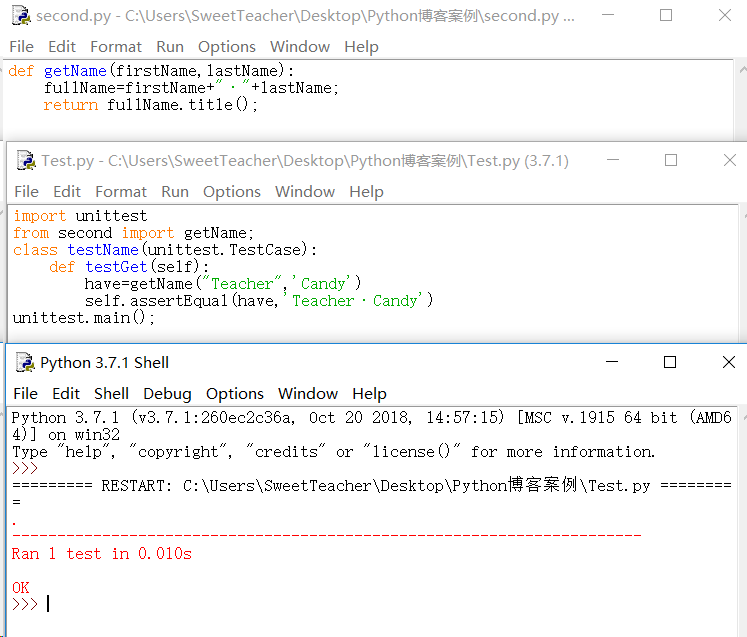Open Help menu in Test.py window
This screenshot has height=637, width=747.
click(366, 192)
